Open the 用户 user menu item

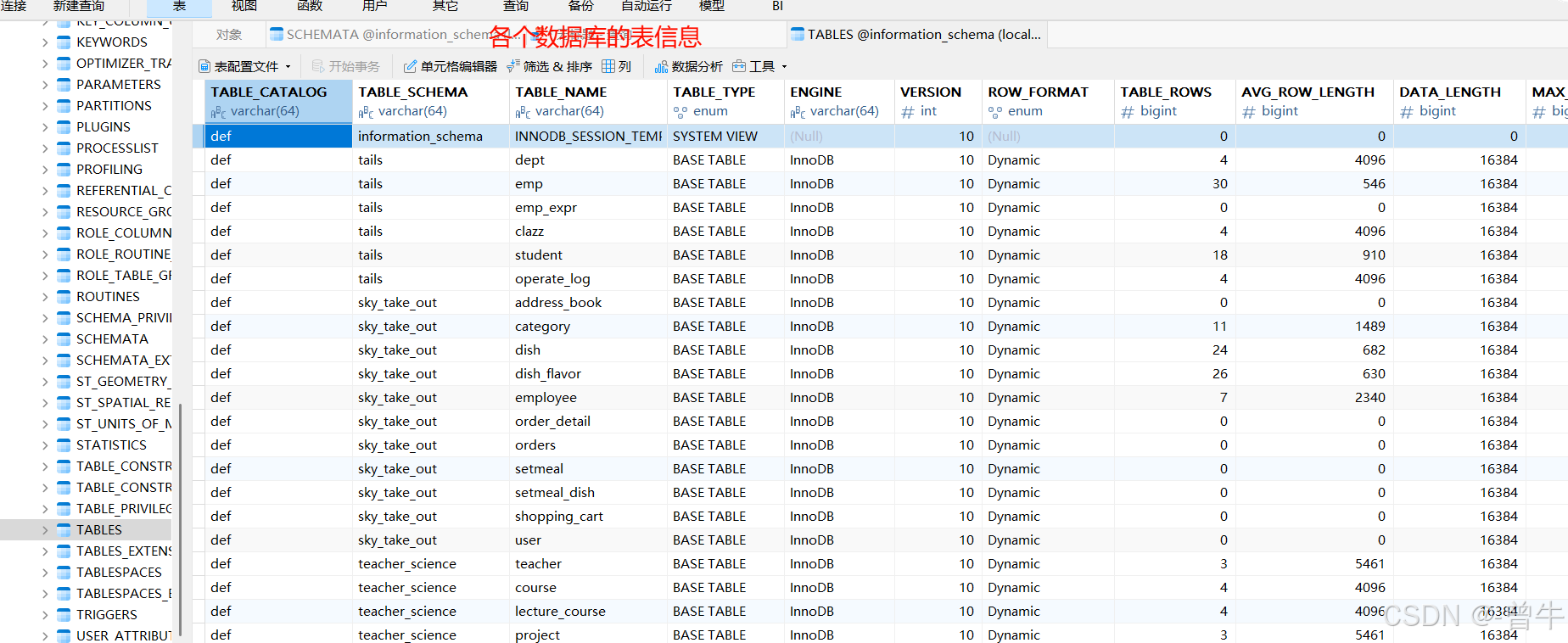[374, 6]
